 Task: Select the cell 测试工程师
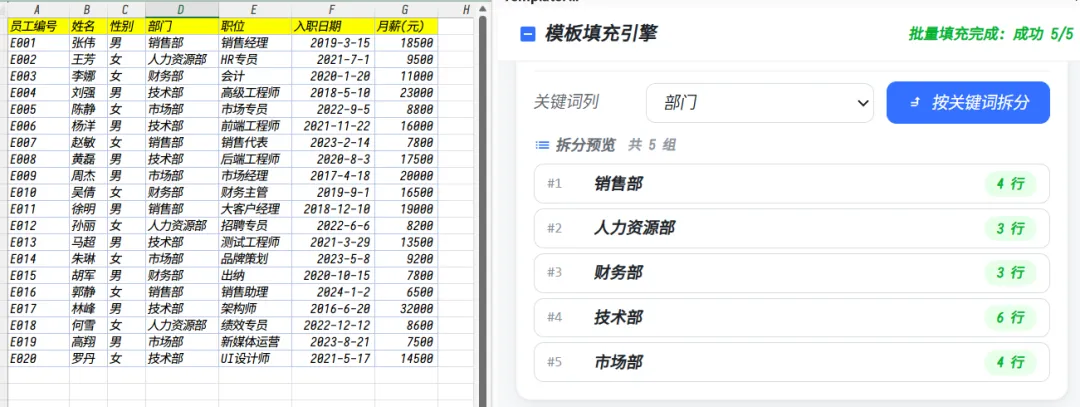pyautogui.click(x=255, y=242)
